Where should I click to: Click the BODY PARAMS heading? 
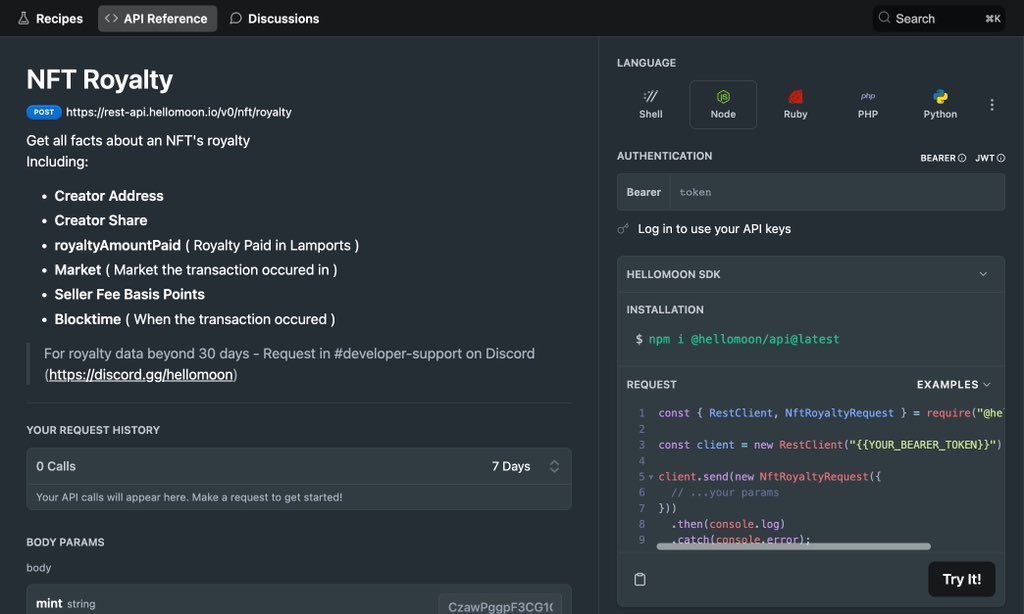(65, 542)
